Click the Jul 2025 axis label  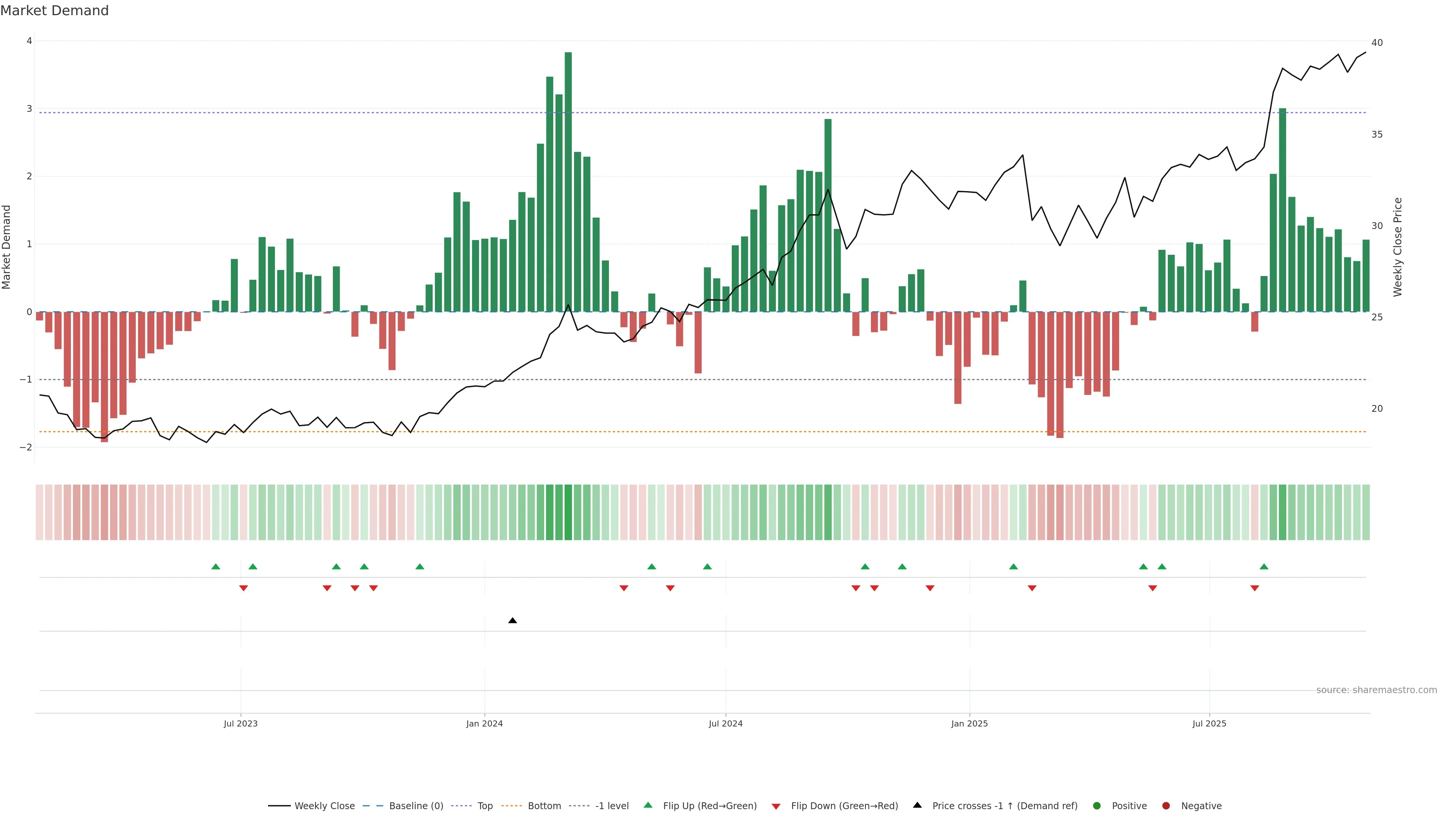[x=1209, y=723]
